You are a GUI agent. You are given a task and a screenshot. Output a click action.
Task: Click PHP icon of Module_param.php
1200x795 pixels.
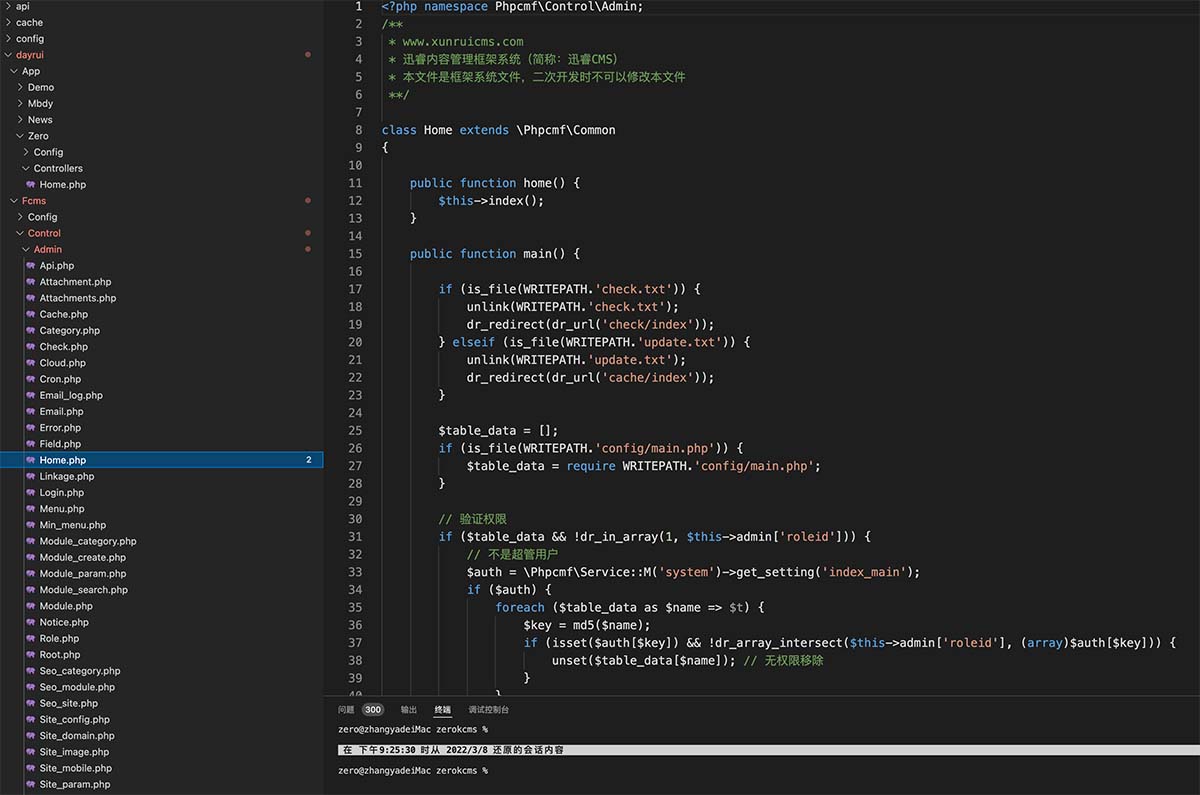[x=31, y=574]
